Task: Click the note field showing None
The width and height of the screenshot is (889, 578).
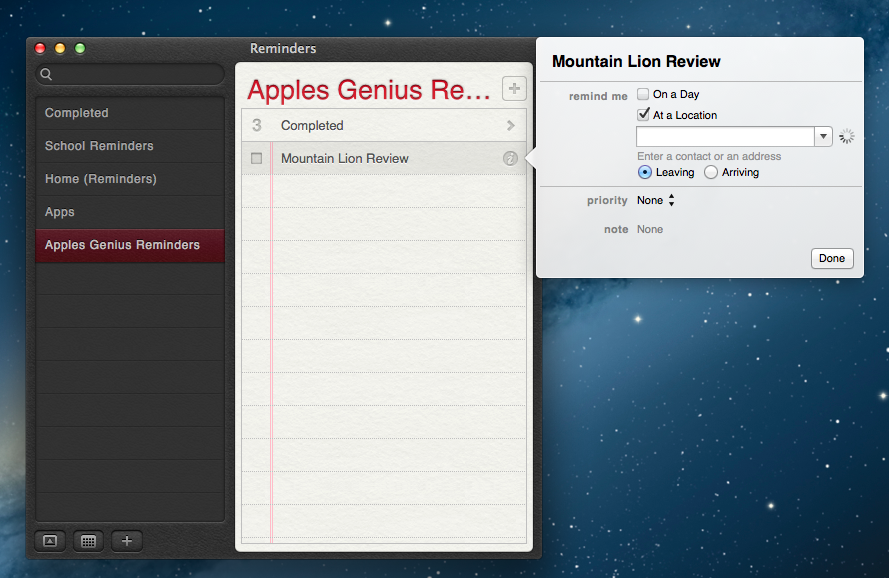Action: coord(650,229)
